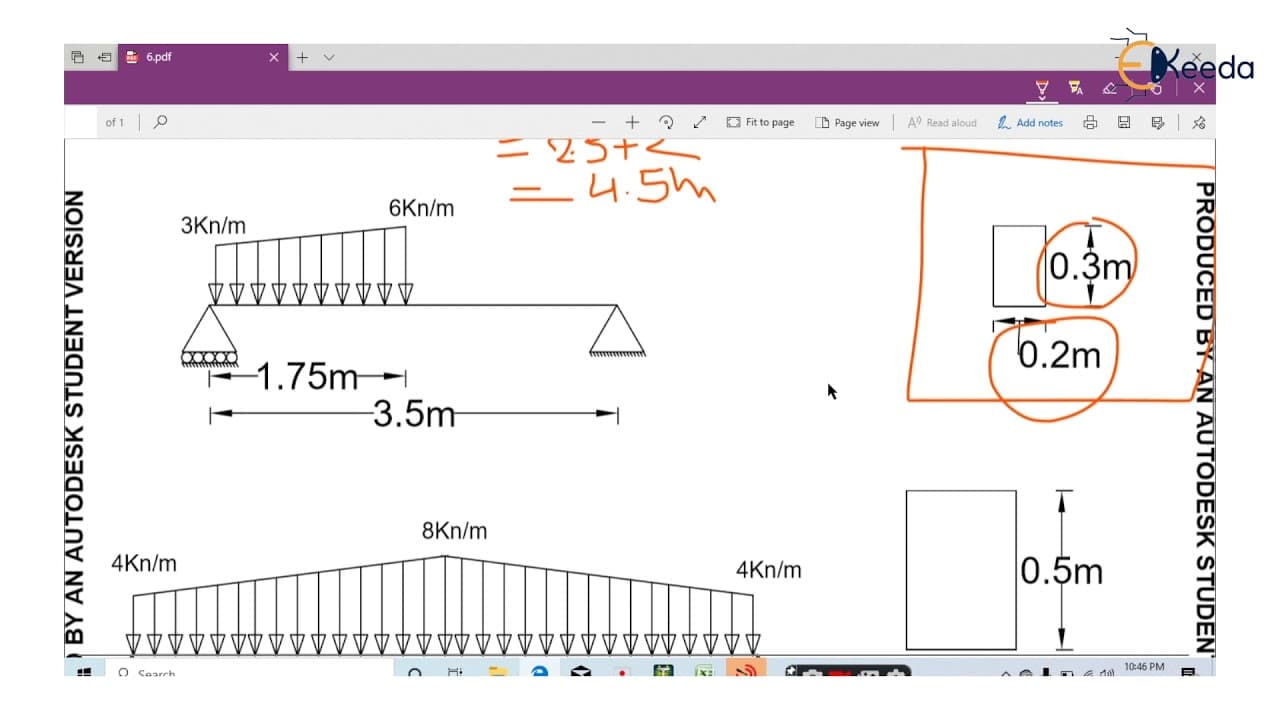This screenshot has height=720, width=1280.
Task: Enter full screen with expand arrows
Action: coord(700,122)
